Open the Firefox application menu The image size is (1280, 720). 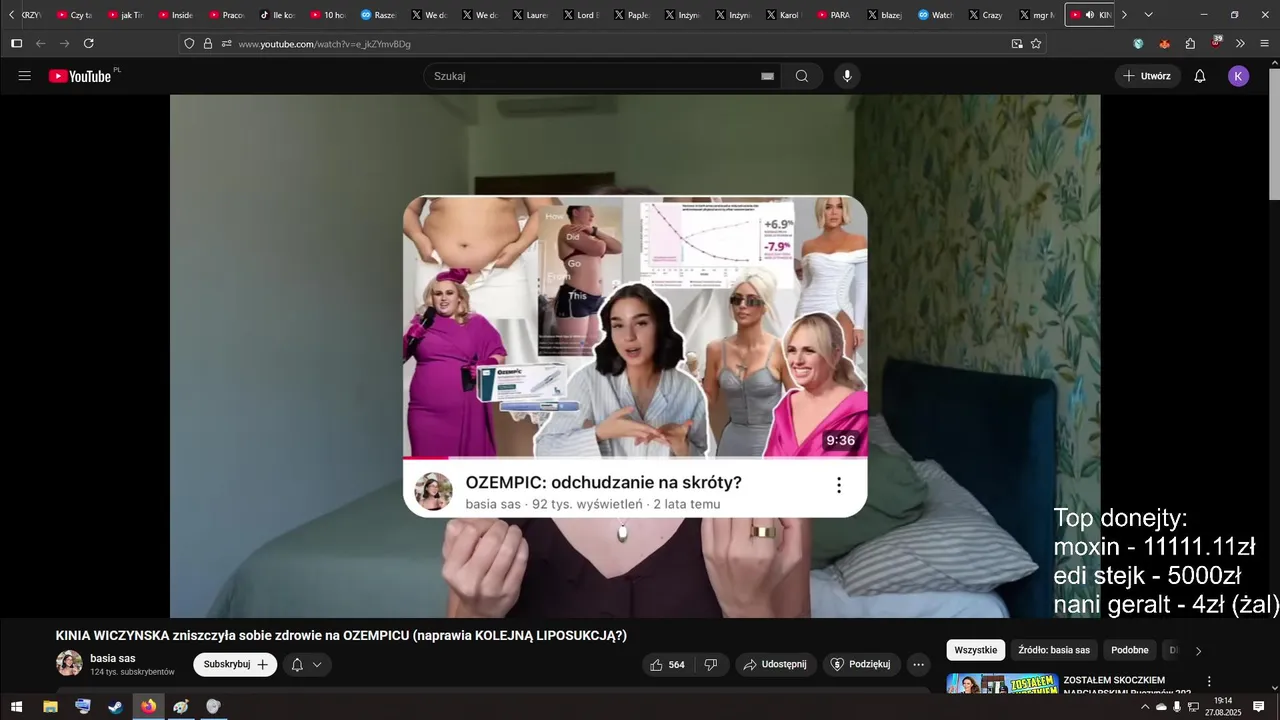click(1264, 44)
